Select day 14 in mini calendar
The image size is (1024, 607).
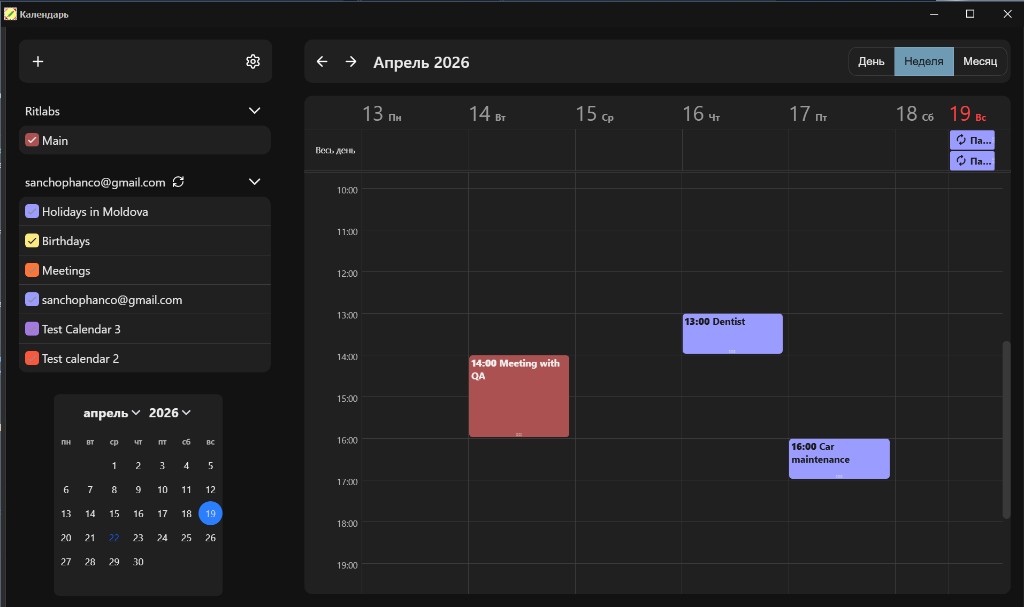90,514
